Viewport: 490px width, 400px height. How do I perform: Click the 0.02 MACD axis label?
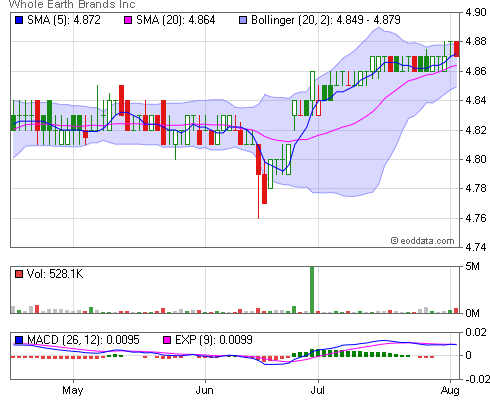[x=477, y=332]
